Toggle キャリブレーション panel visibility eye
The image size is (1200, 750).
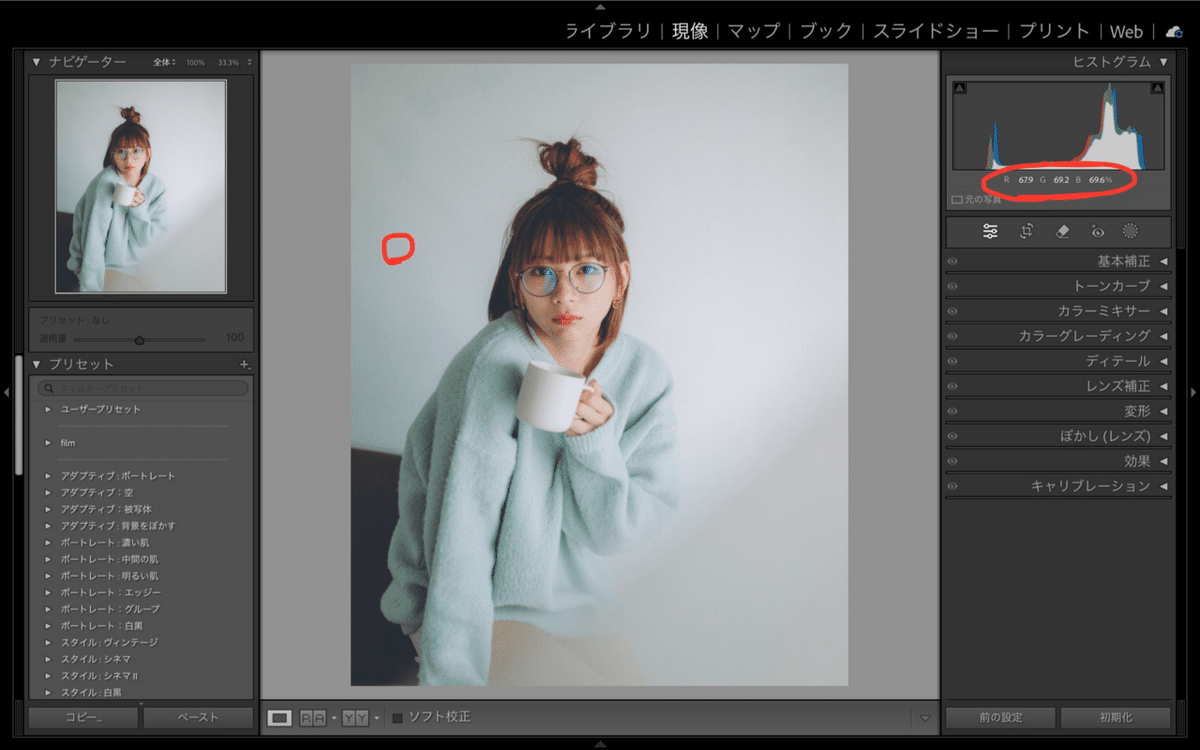pos(952,486)
